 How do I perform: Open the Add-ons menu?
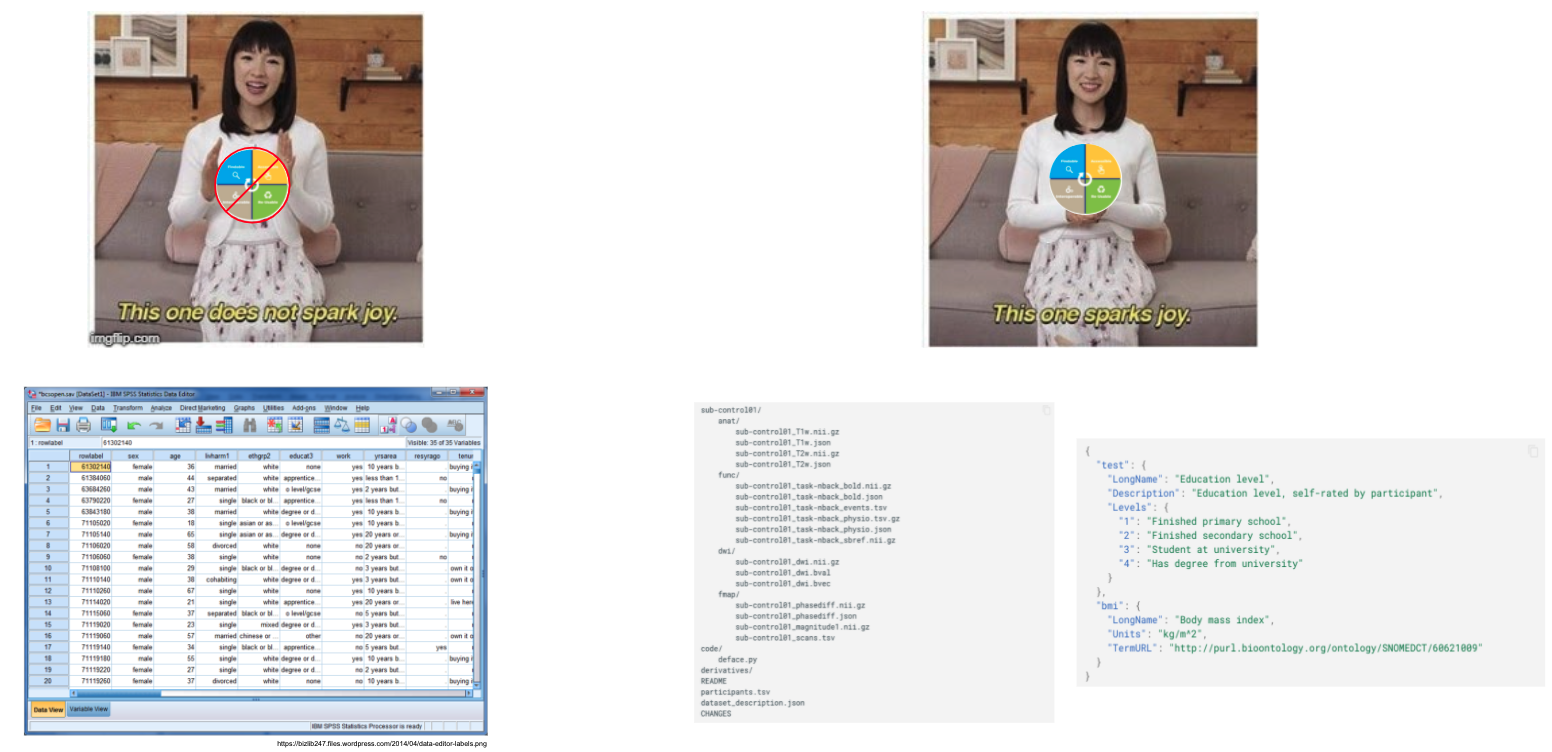pyautogui.click(x=304, y=408)
